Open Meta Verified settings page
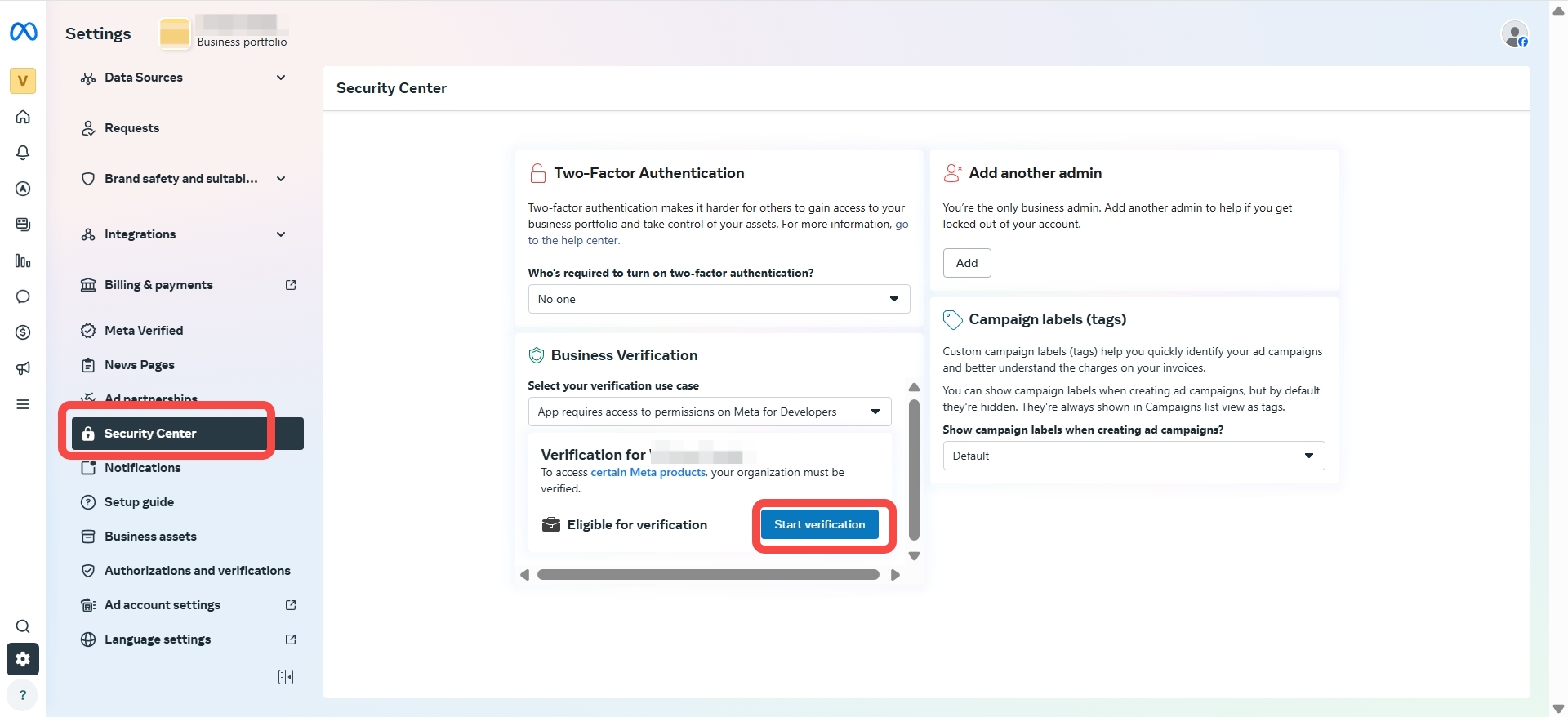This screenshot has height=717, width=1568. coord(144,331)
